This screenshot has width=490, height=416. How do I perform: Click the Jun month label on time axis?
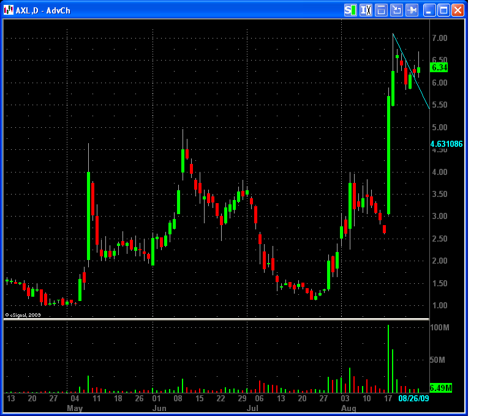159,408
